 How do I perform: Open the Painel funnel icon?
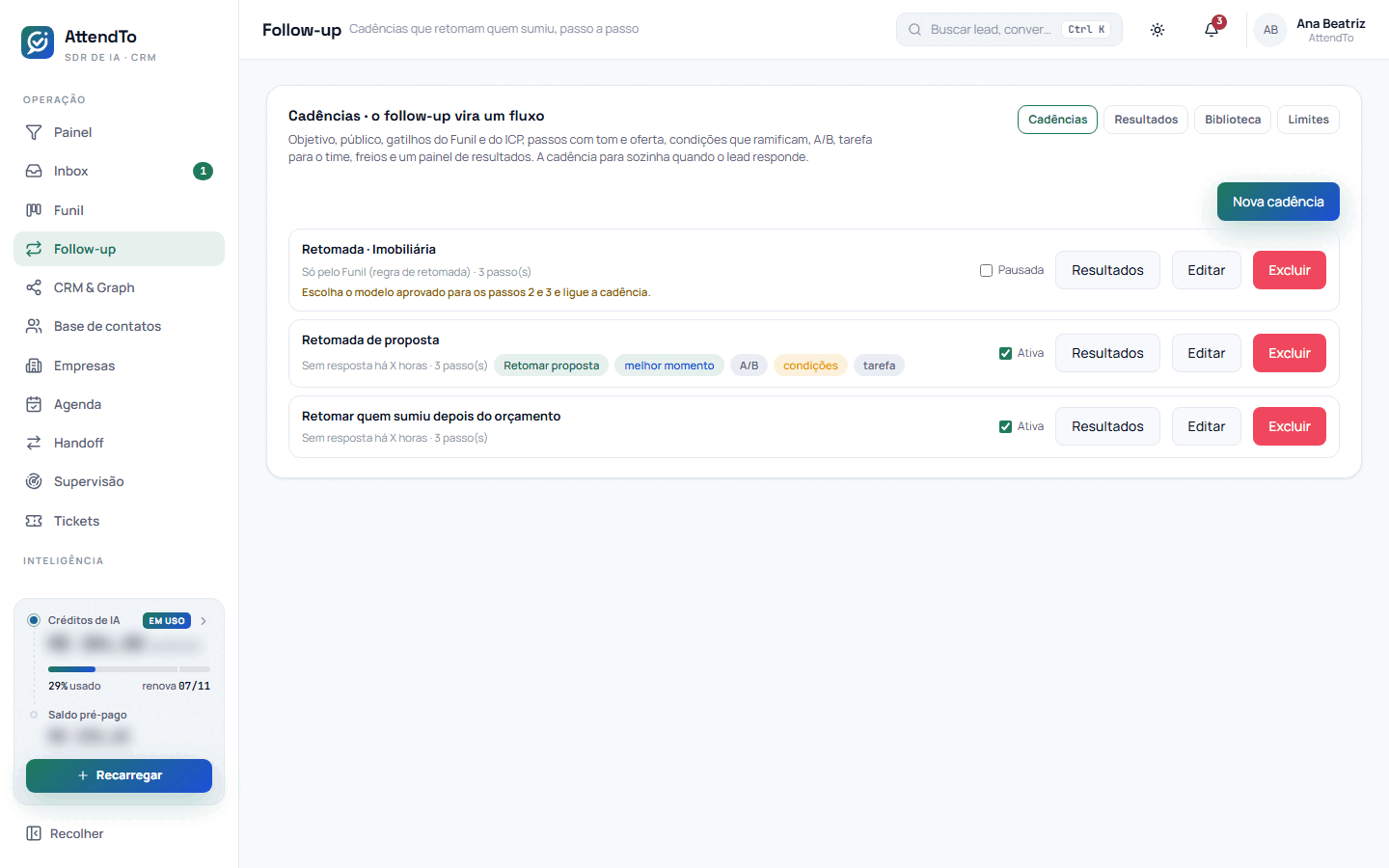(x=34, y=132)
